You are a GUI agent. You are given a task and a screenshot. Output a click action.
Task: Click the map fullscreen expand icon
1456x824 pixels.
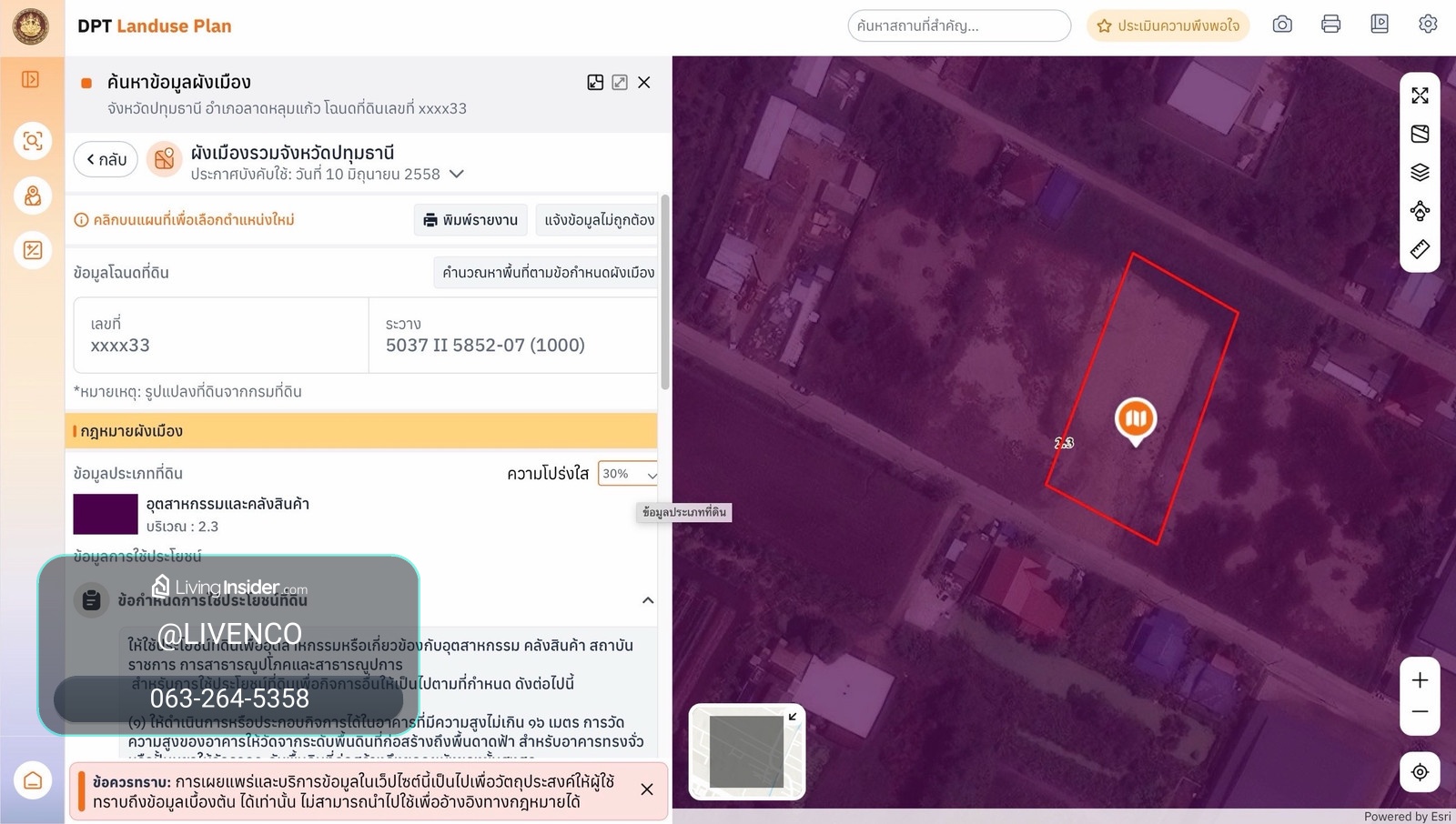(1420, 95)
